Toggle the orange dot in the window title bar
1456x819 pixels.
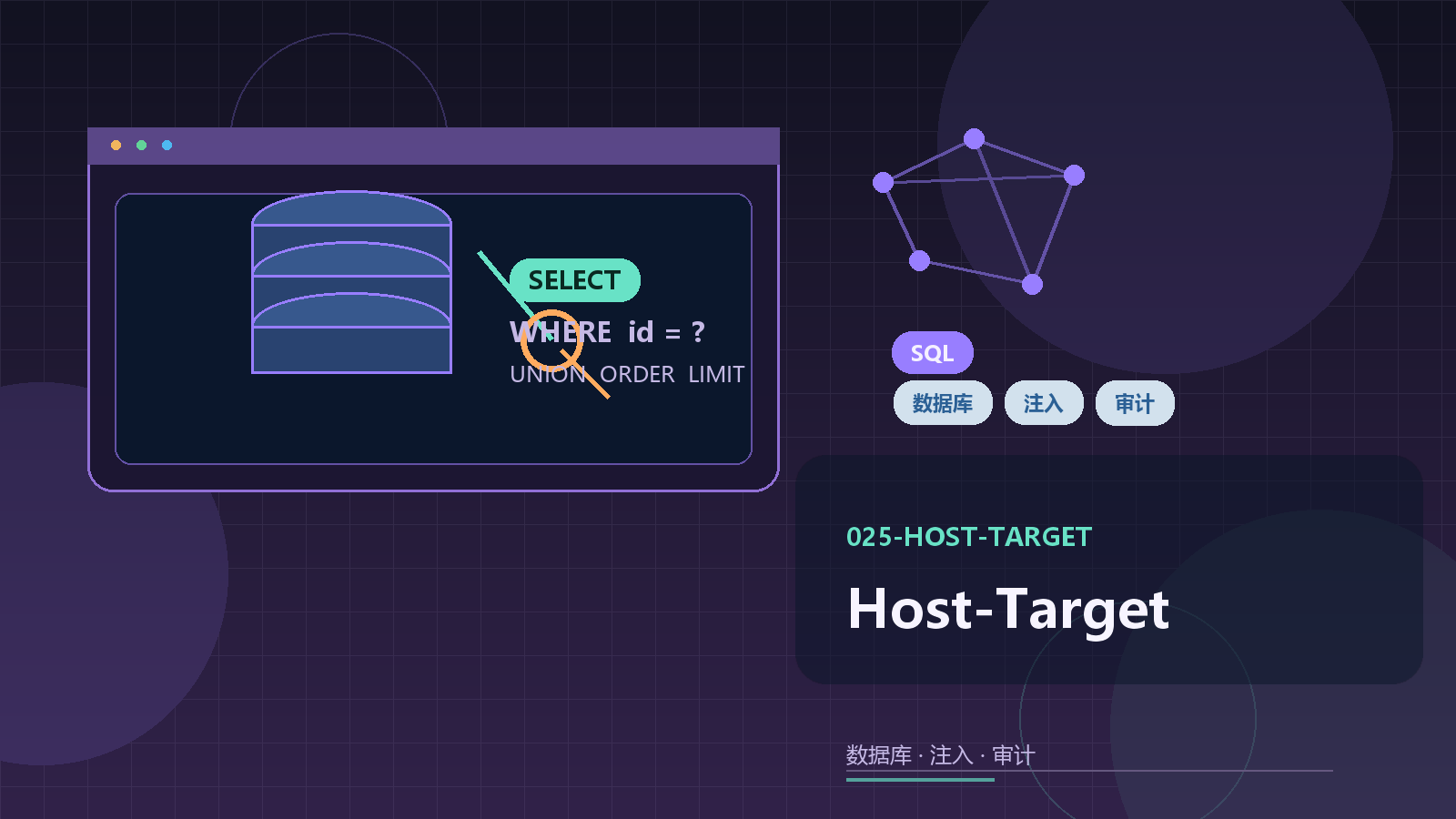pos(116,144)
